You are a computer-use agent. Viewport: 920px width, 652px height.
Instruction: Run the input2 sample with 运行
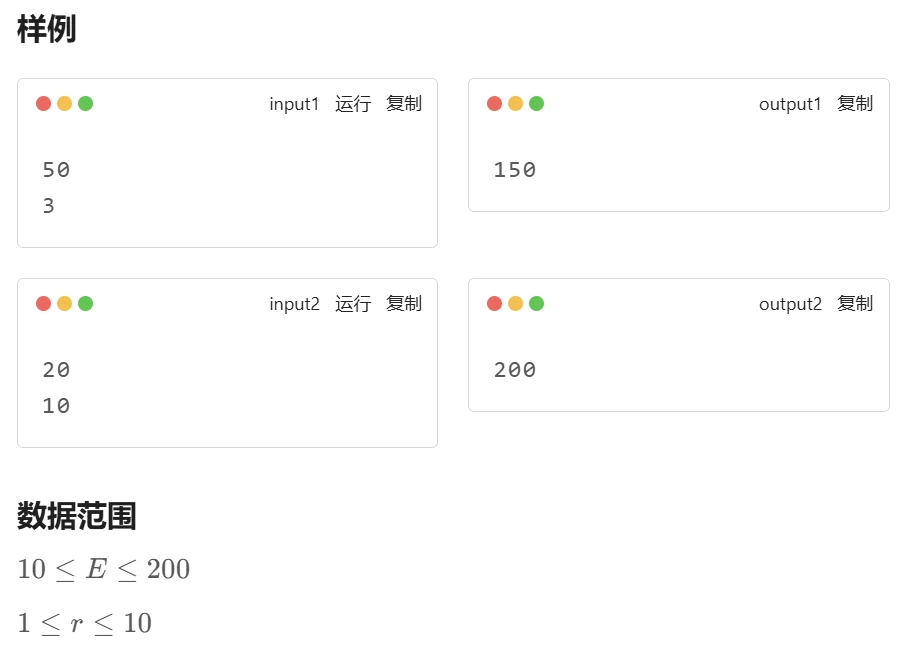[353, 304]
